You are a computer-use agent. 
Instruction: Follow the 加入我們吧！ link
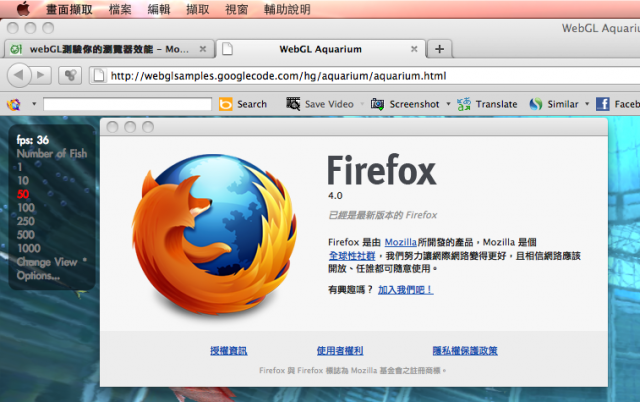click(x=405, y=290)
